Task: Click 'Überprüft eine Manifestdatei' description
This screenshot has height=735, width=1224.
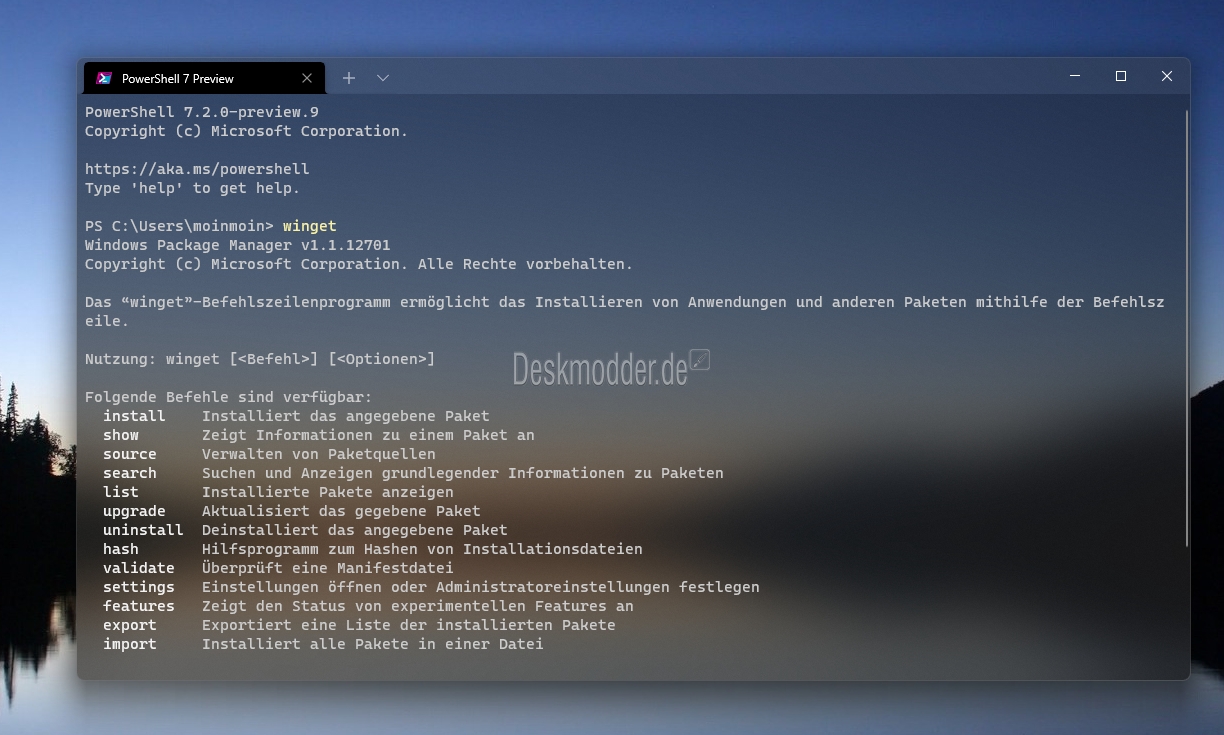Action: 328,568
